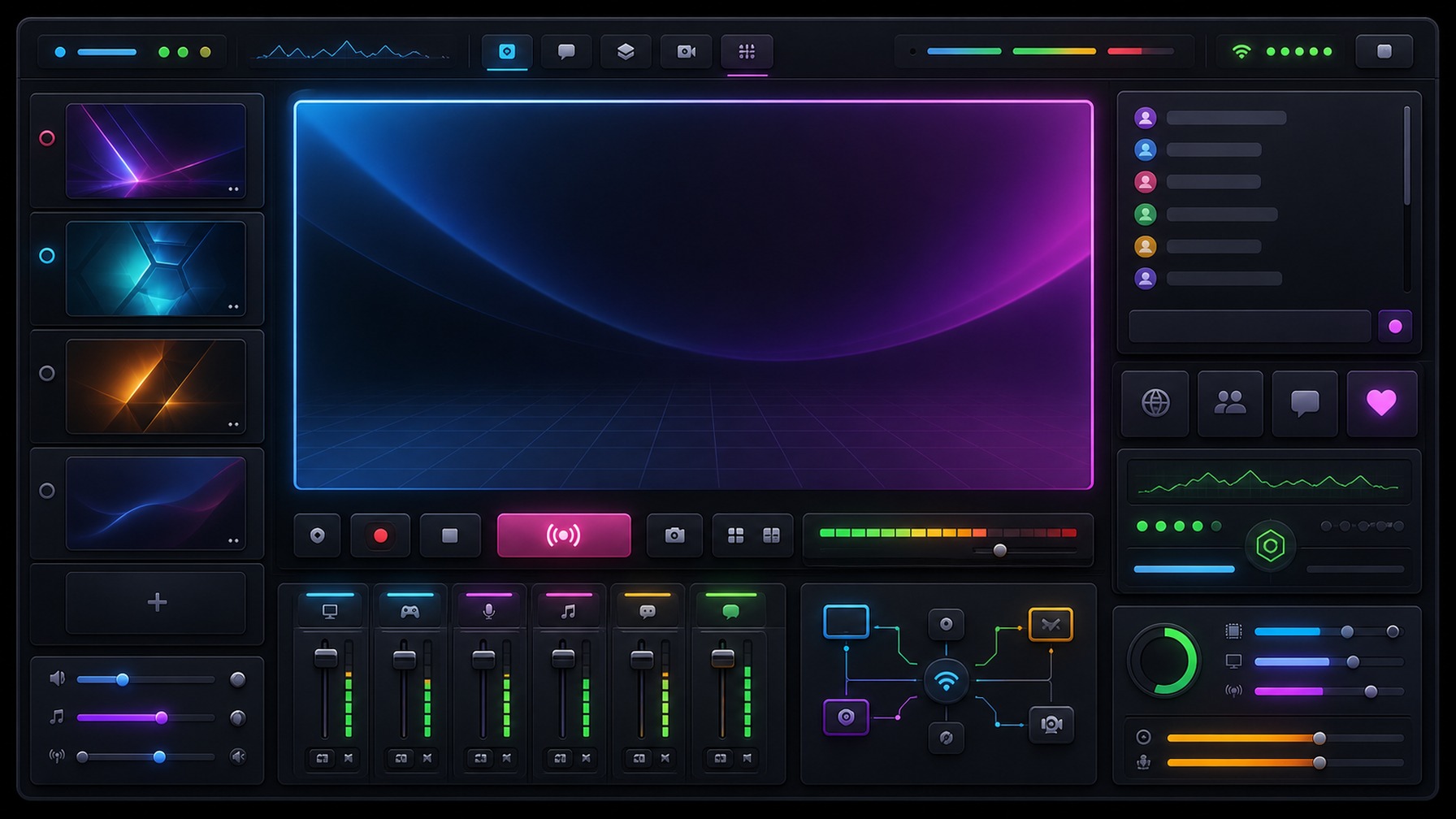Click the square button in the top right corner
This screenshot has height=819, width=1456.
point(1384,52)
